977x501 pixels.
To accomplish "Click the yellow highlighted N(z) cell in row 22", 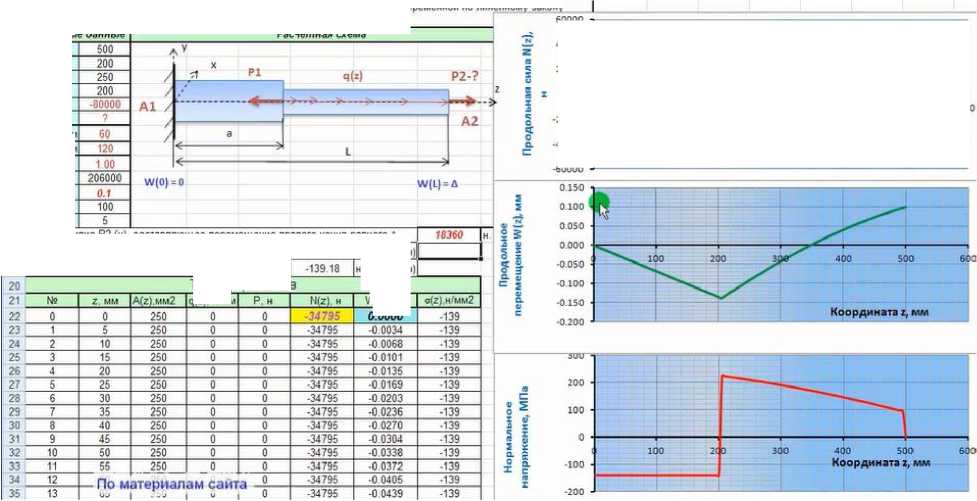I will click(322, 316).
